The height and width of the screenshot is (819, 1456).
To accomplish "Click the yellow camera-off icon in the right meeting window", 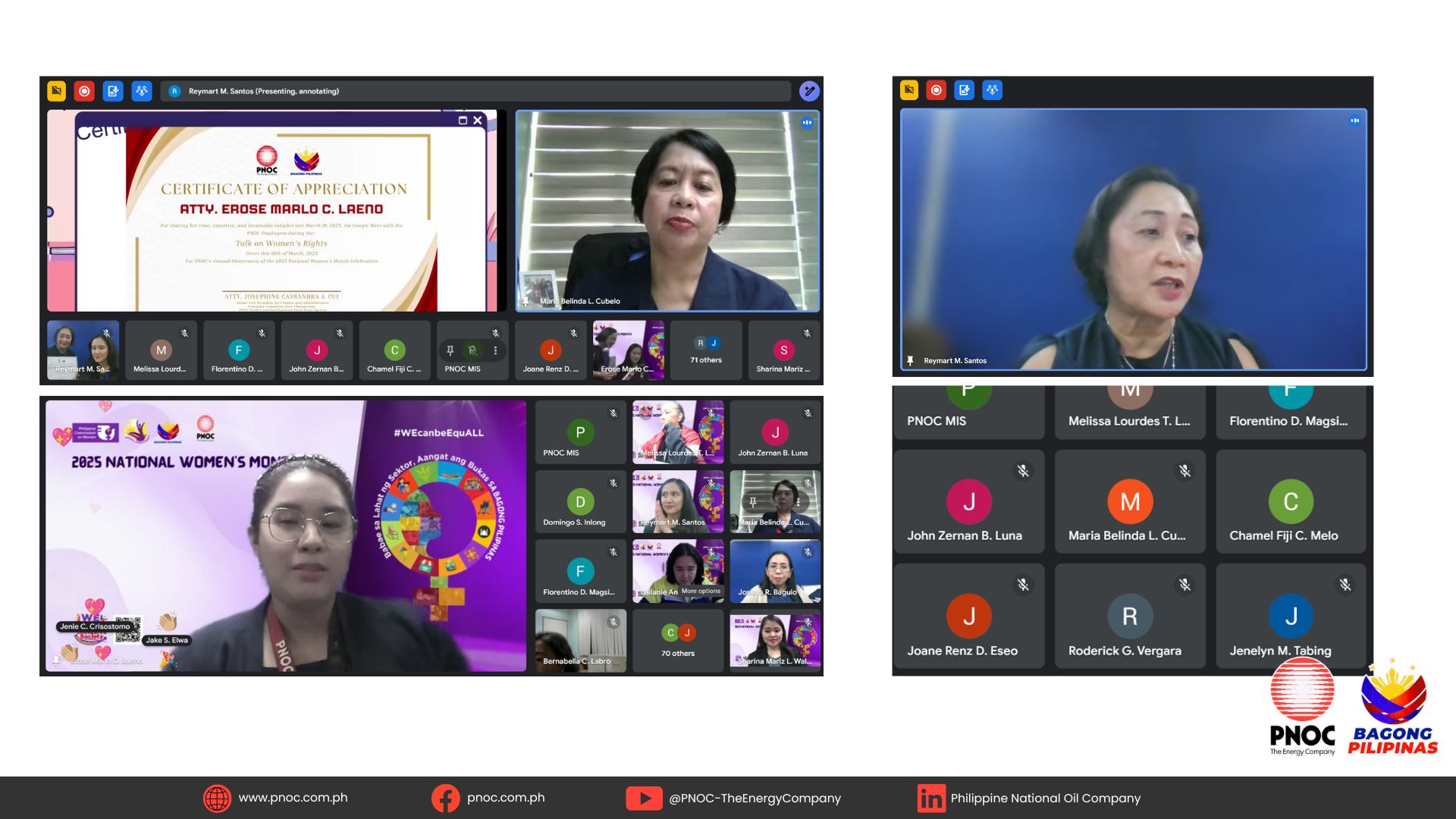I will (909, 90).
